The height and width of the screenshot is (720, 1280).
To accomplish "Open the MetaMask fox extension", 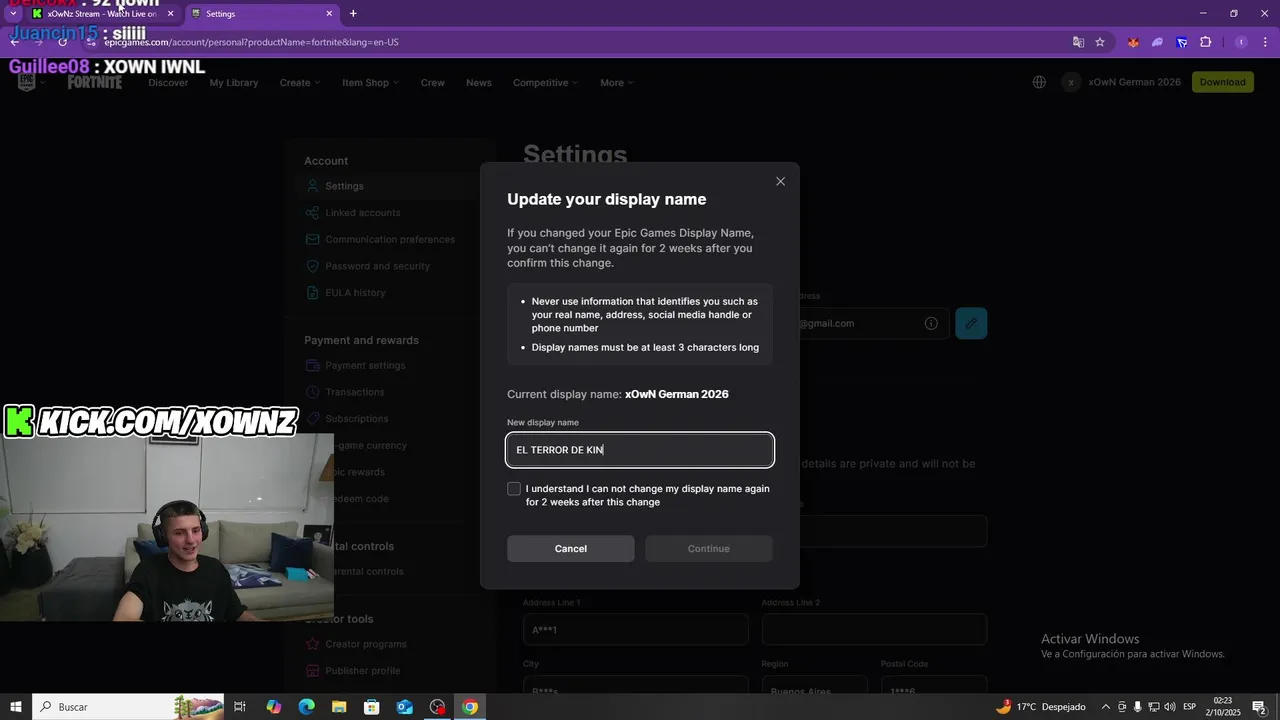I will (x=1133, y=42).
